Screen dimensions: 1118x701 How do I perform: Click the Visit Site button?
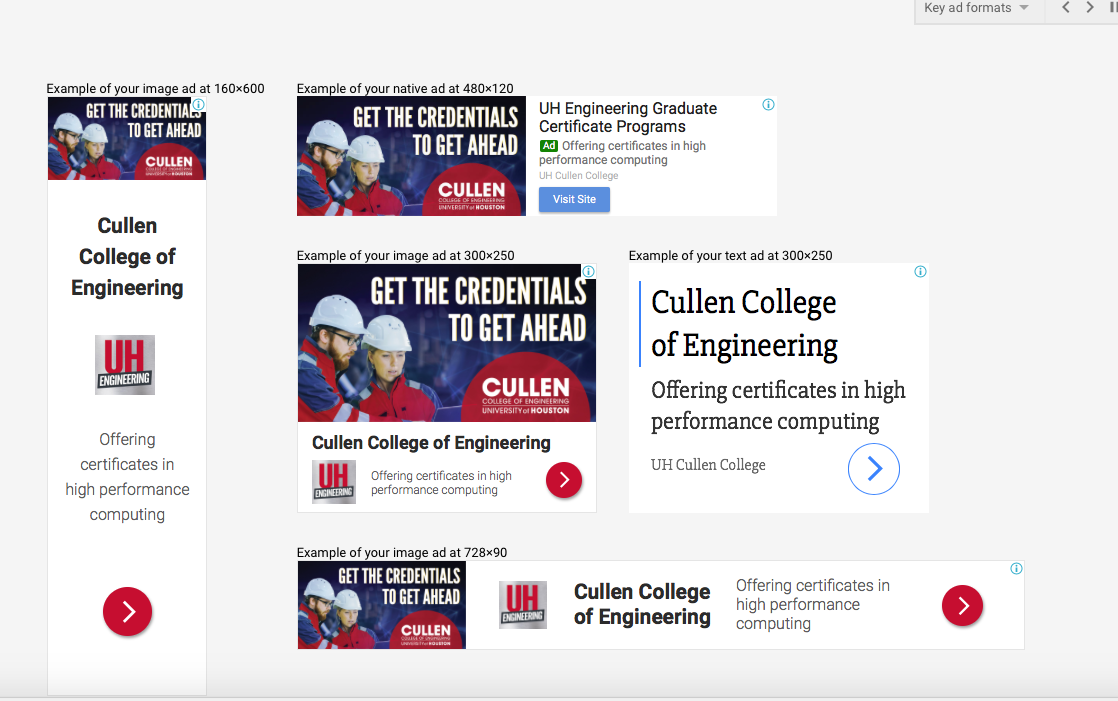[574, 199]
